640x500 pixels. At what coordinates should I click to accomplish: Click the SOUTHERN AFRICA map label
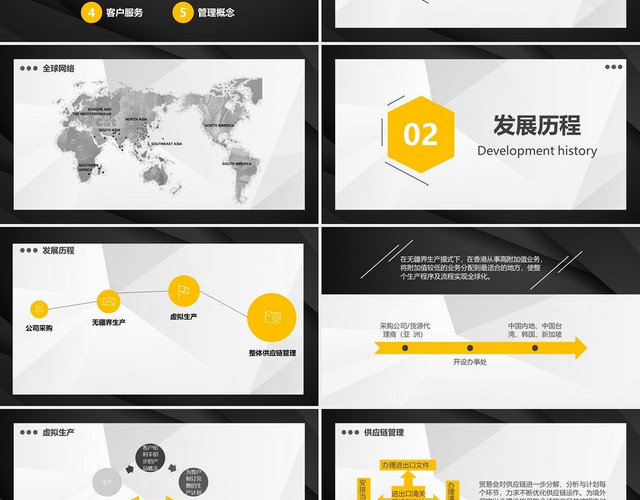pos(88,167)
